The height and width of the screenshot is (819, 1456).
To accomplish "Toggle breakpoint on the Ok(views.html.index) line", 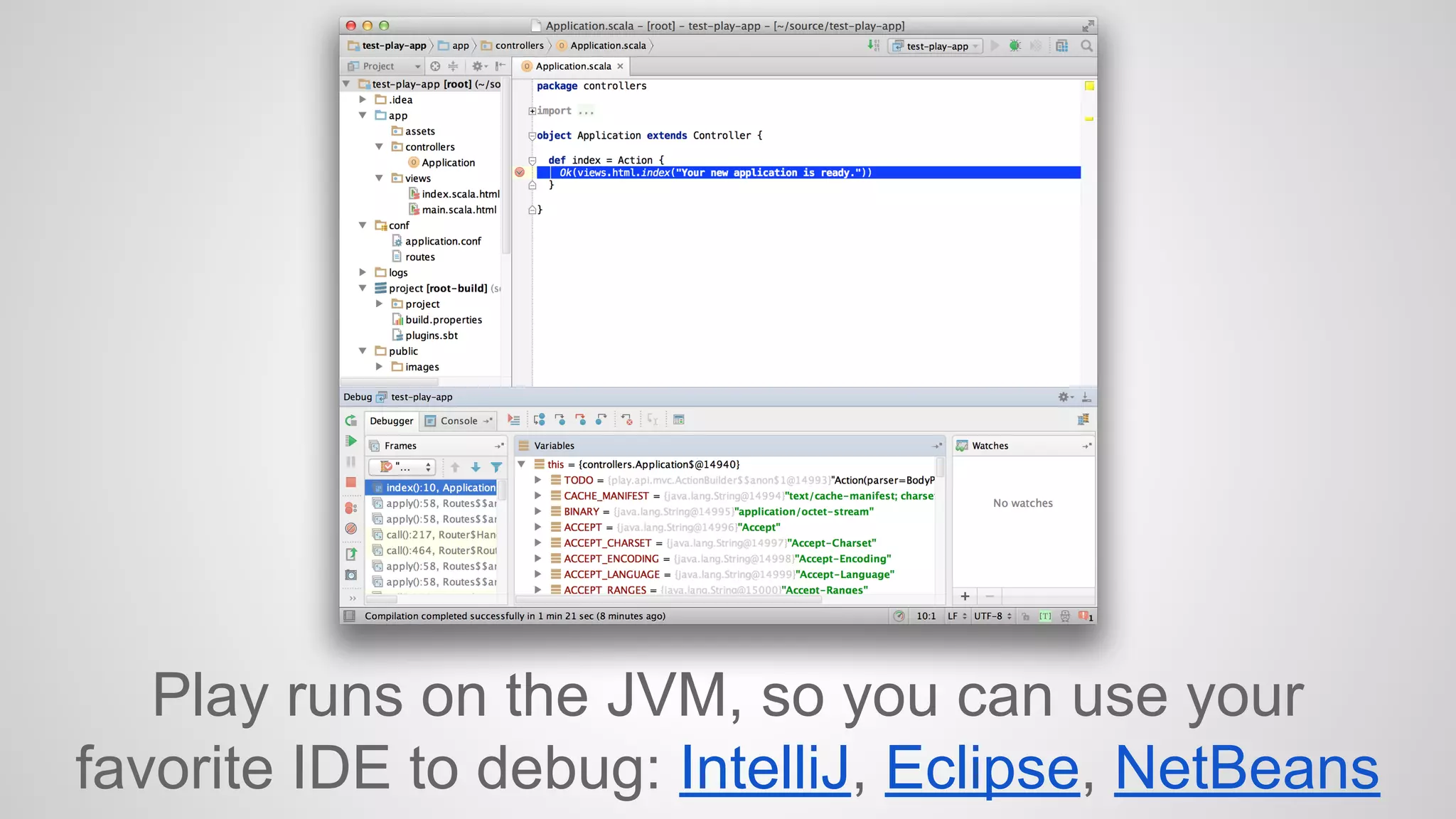I will (x=520, y=173).
